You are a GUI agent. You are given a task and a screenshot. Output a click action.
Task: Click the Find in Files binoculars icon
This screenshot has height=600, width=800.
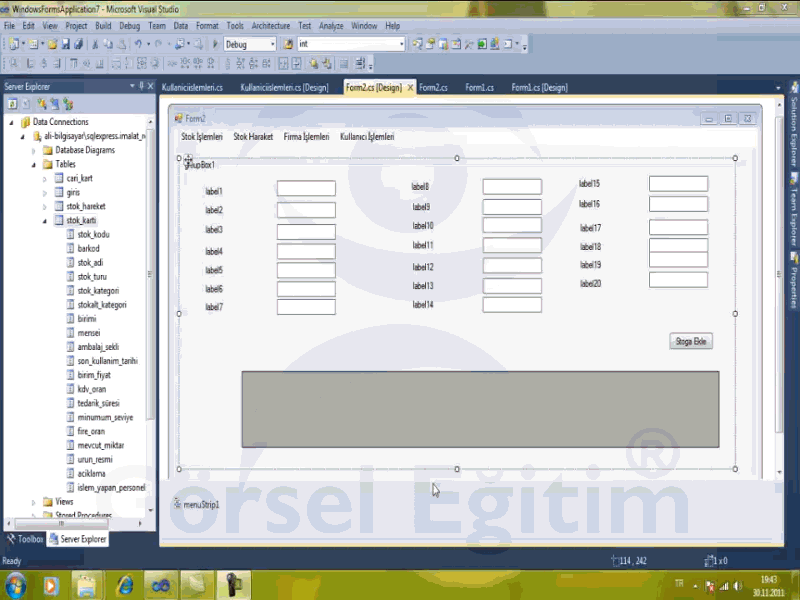pyautogui.click(x=288, y=44)
